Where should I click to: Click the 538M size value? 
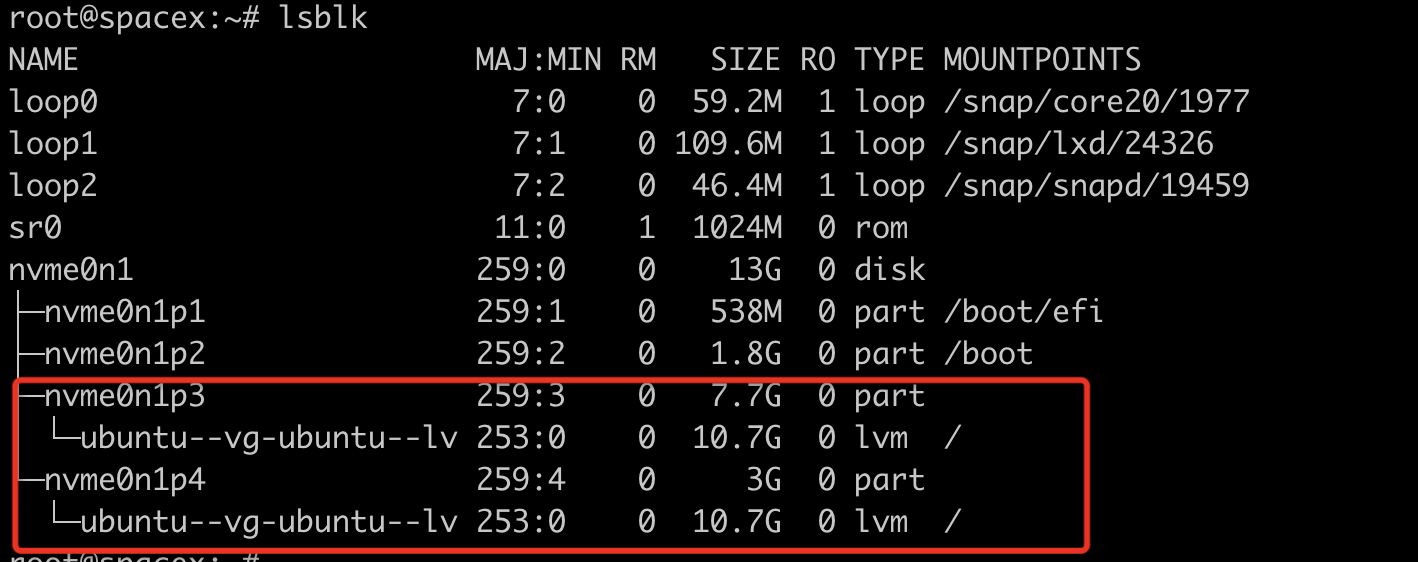pyautogui.click(x=745, y=312)
